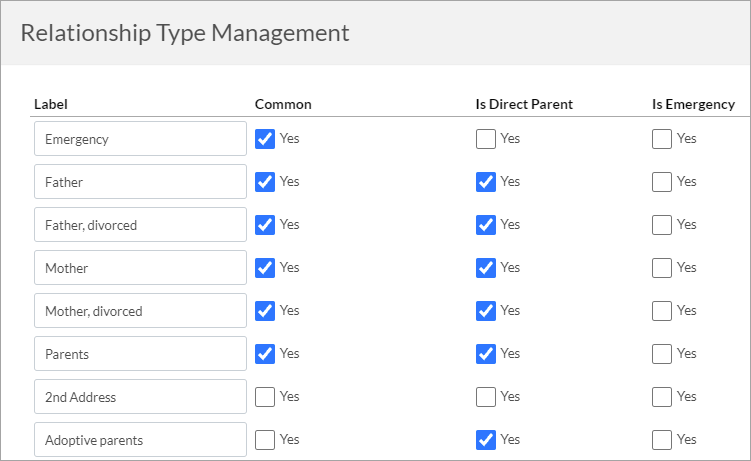Edit the Adoptive parents label field
Image resolution: width=751 pixels, height=461 pixels.
pos(140,439)
